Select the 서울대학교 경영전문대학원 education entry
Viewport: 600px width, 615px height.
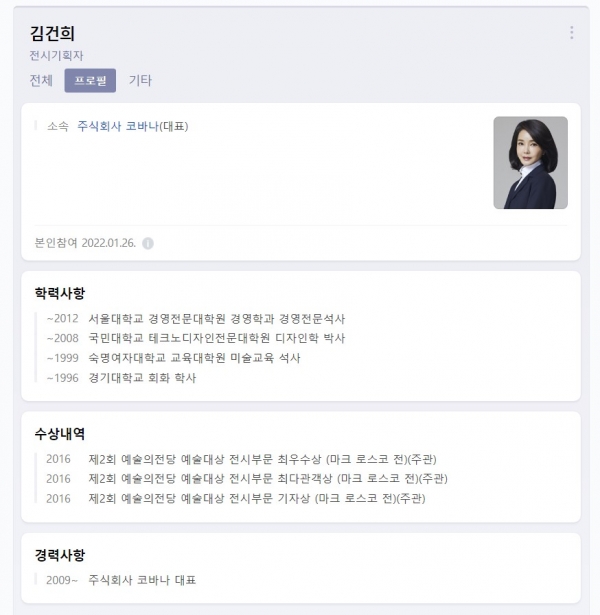click(x=196, y=318)
